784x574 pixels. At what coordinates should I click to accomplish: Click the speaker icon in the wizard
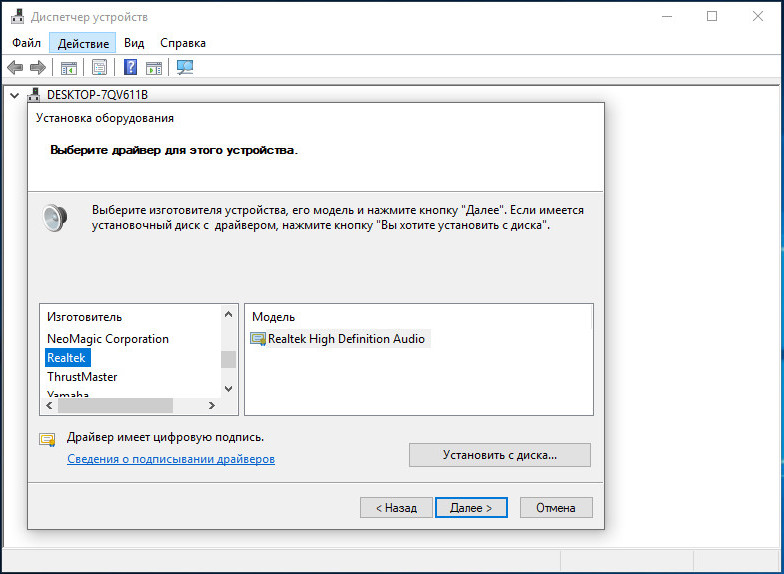tap(54, 218)
